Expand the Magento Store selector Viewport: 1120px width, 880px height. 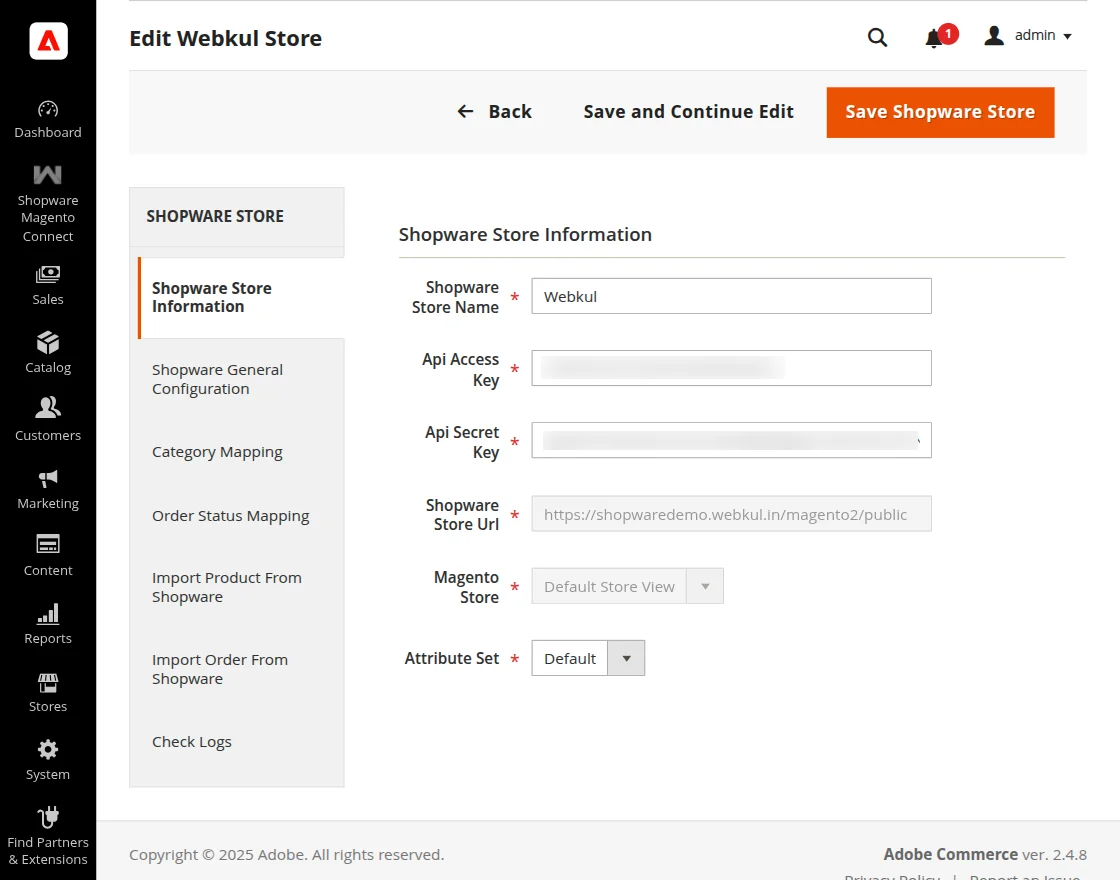[705, 587]
